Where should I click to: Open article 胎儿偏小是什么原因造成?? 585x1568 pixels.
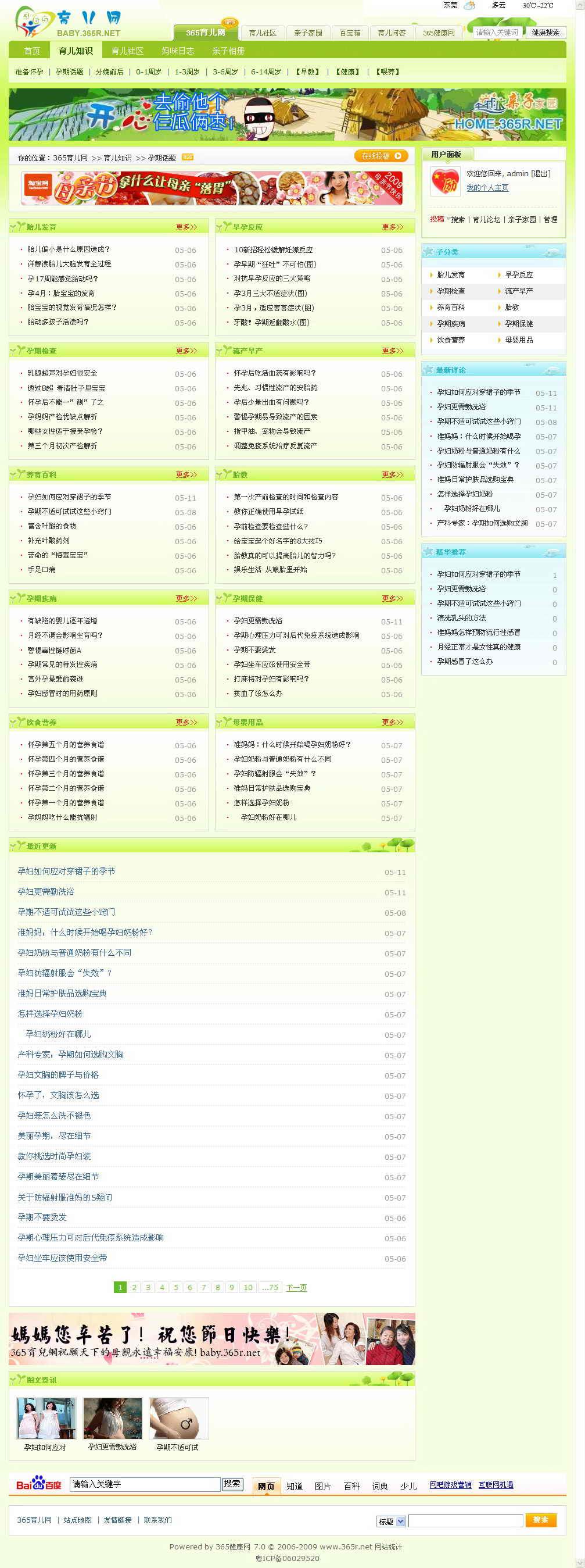click(69, 249)
